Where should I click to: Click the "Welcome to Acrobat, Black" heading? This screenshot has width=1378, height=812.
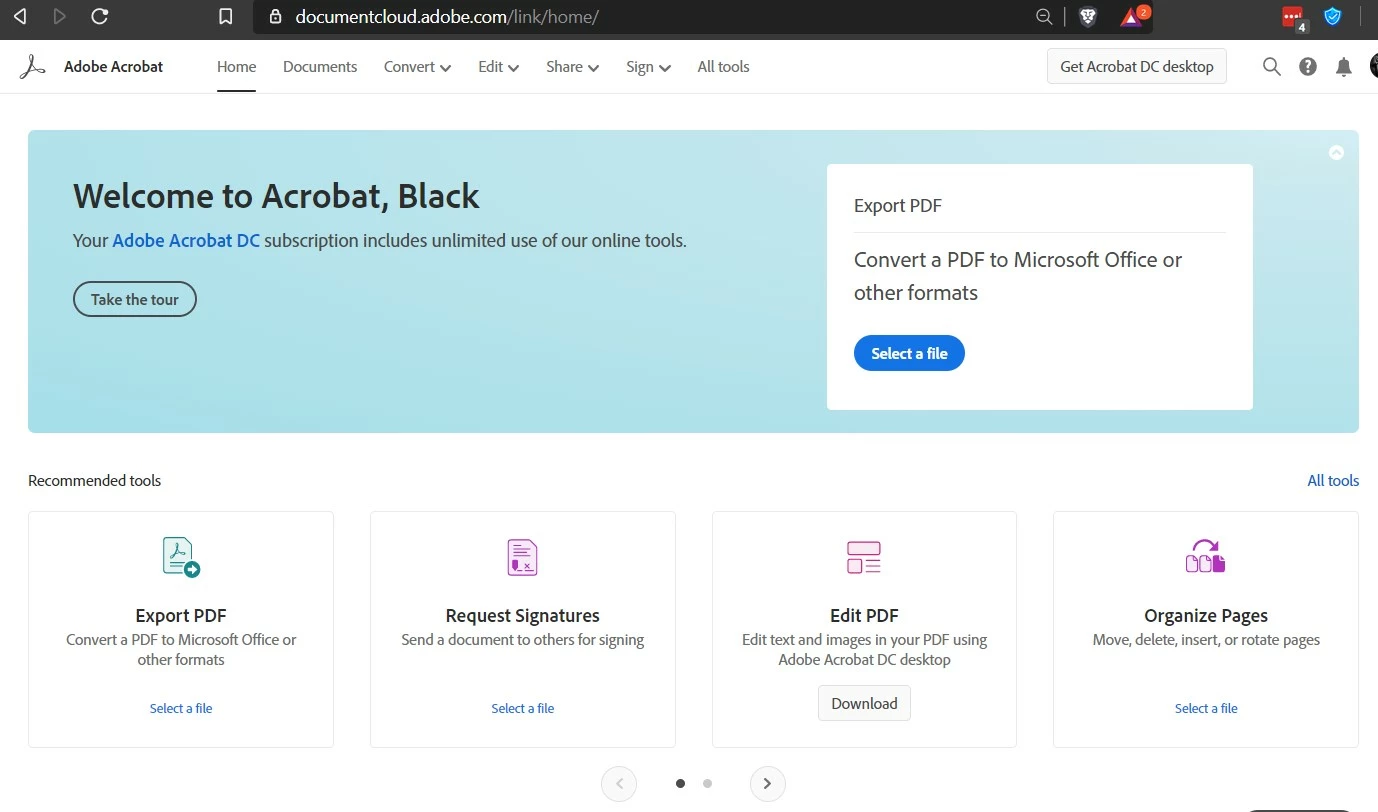pyautogui.click(x=276, y=196)
